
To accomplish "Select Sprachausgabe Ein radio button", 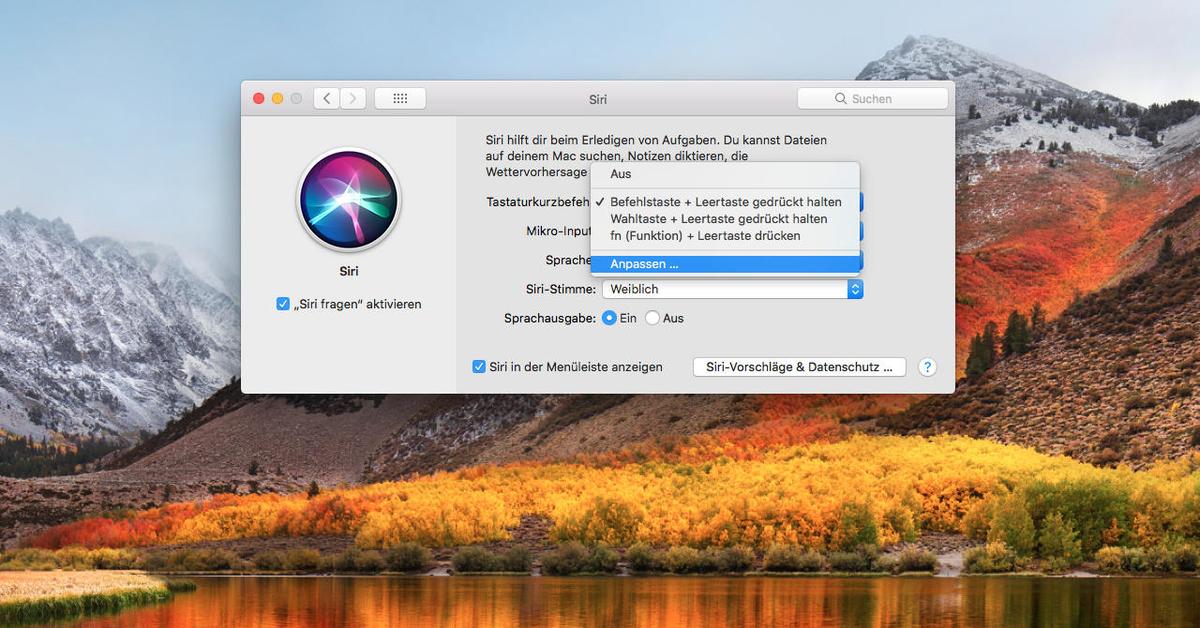I will click(610, 318).
